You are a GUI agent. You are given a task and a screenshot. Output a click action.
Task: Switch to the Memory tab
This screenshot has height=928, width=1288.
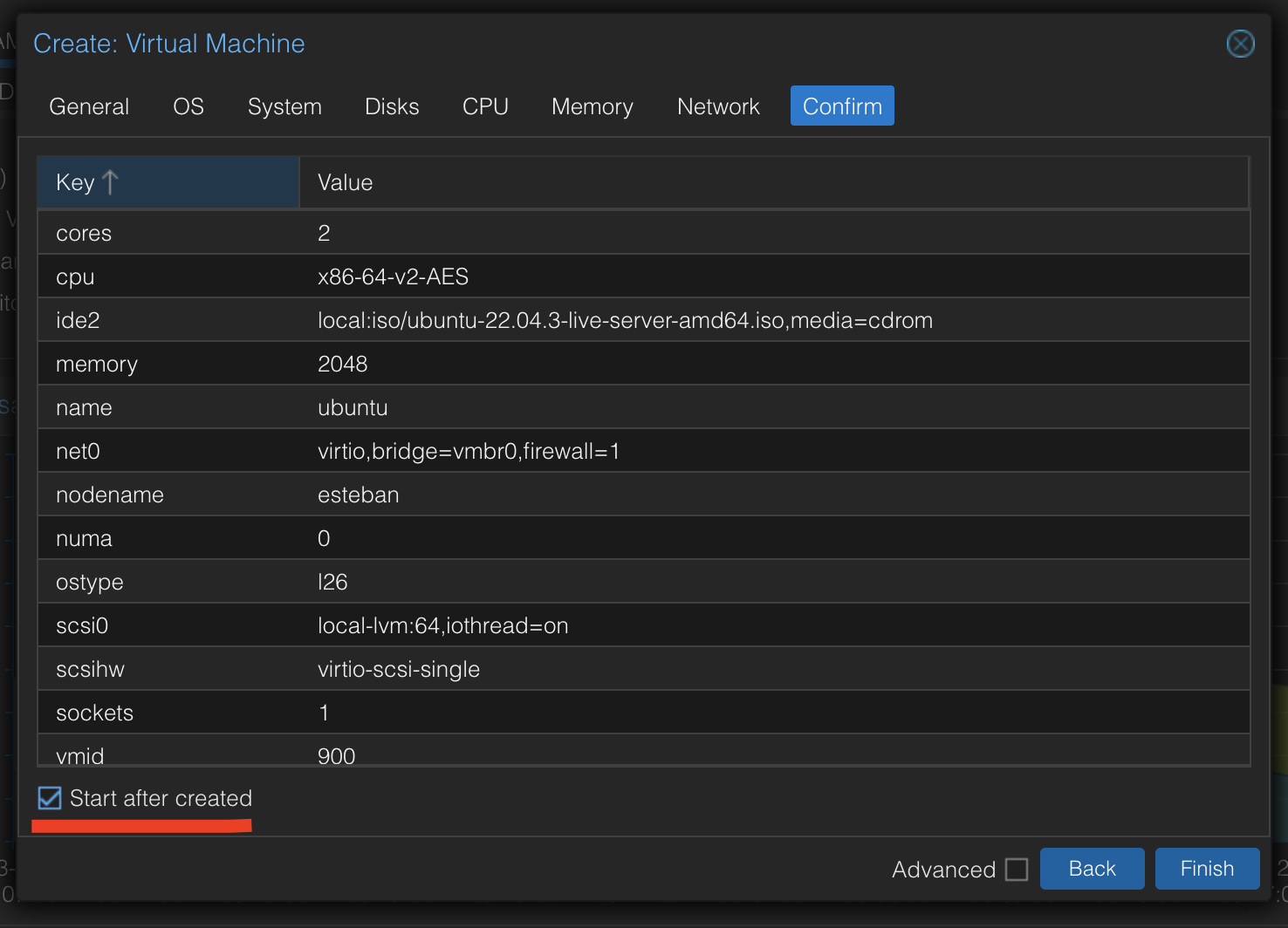pyautogui.click(x=593, y=106)
